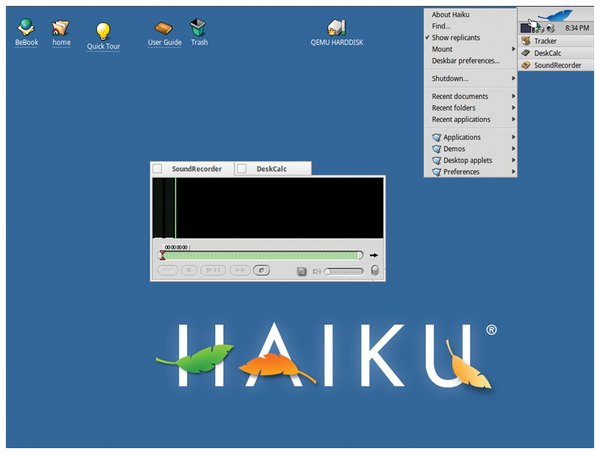This screenshot has height=454, width=600.
Task: Click the record button in SoundRecorder
Action: click(261, 270)
